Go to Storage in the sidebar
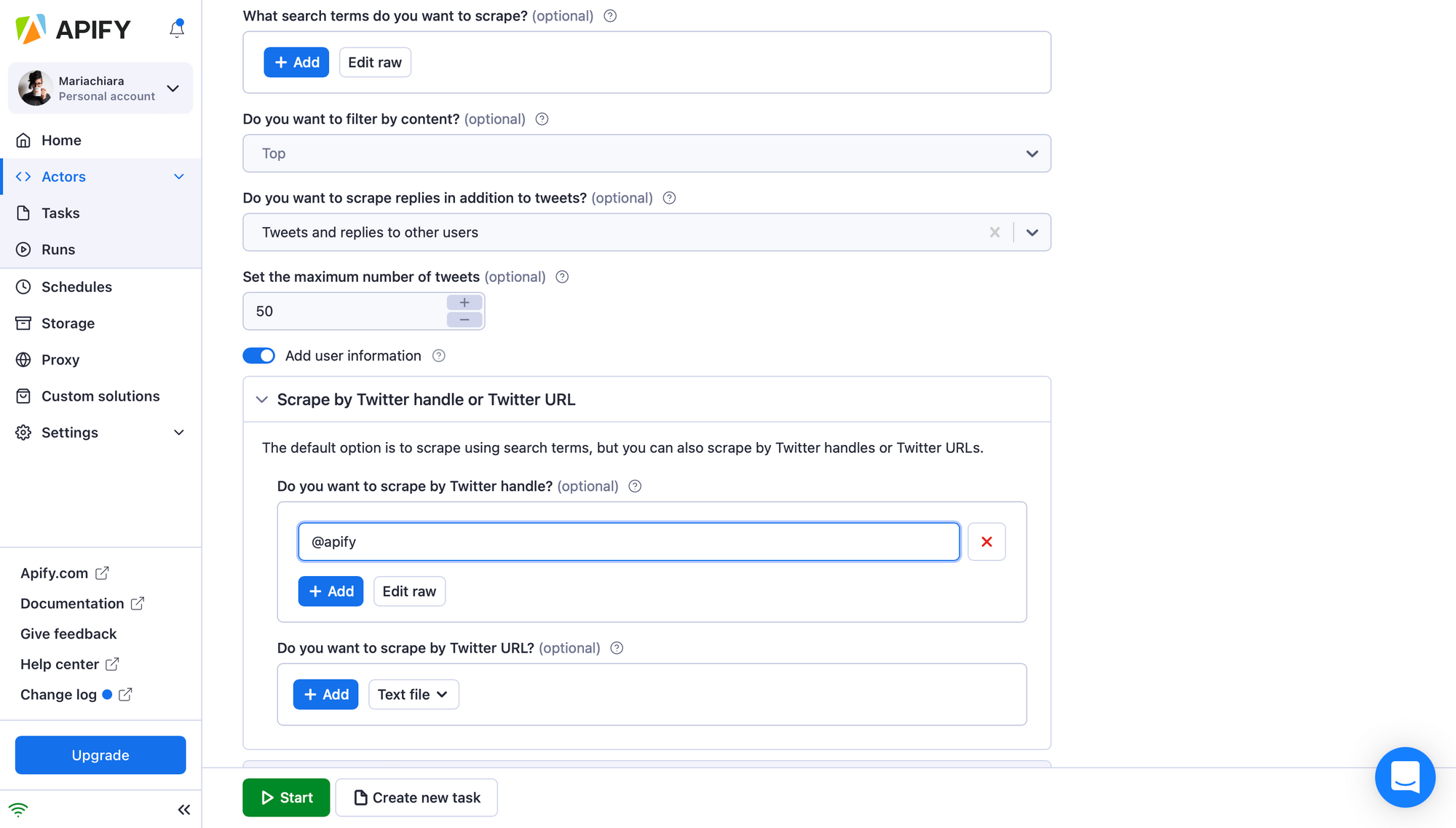The width and height of the screenshot is (1456, 828). point(68,323)
